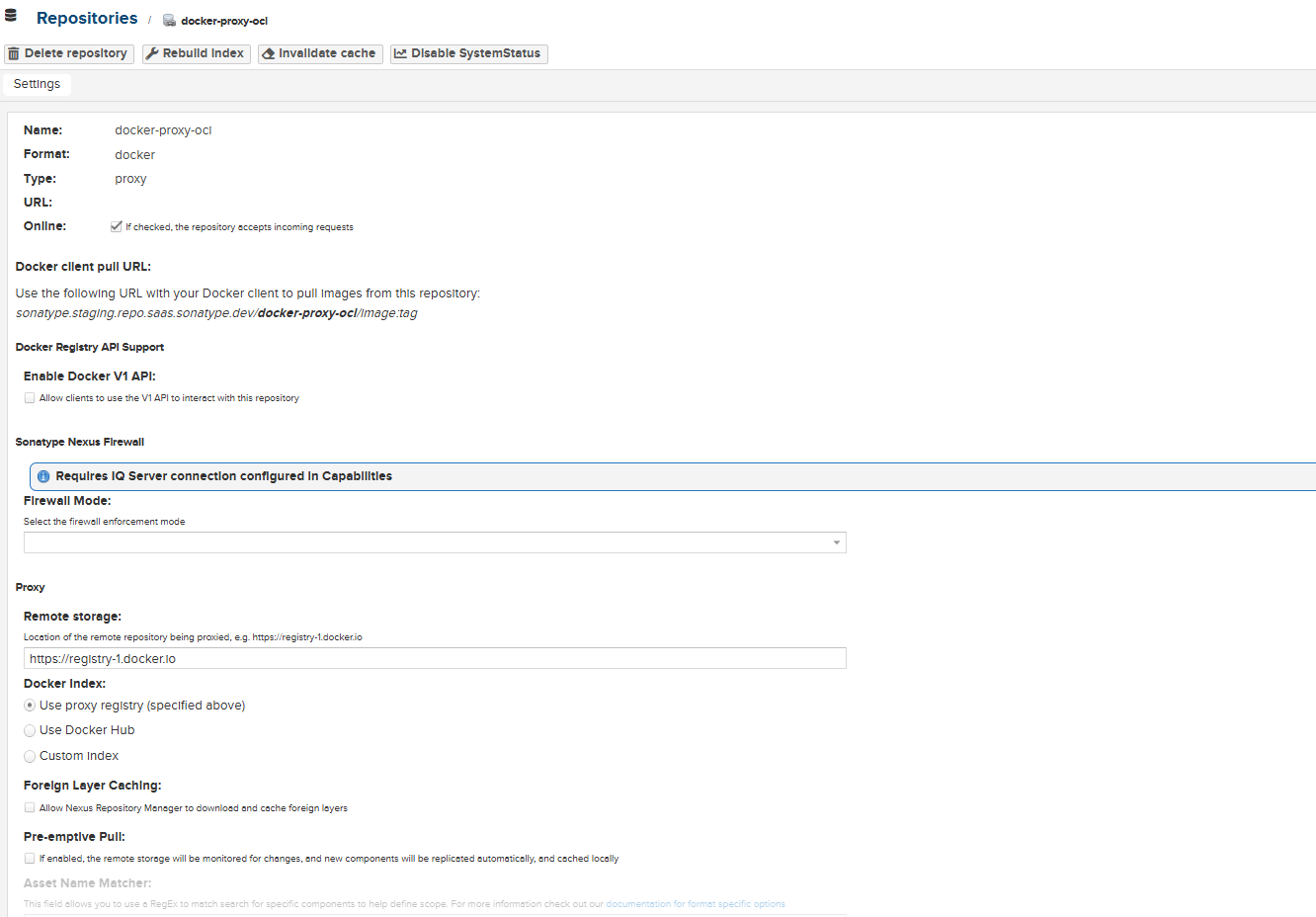1316x917 pixels.
Task: Click the Disable SystemStatus button
Action: 468,53
